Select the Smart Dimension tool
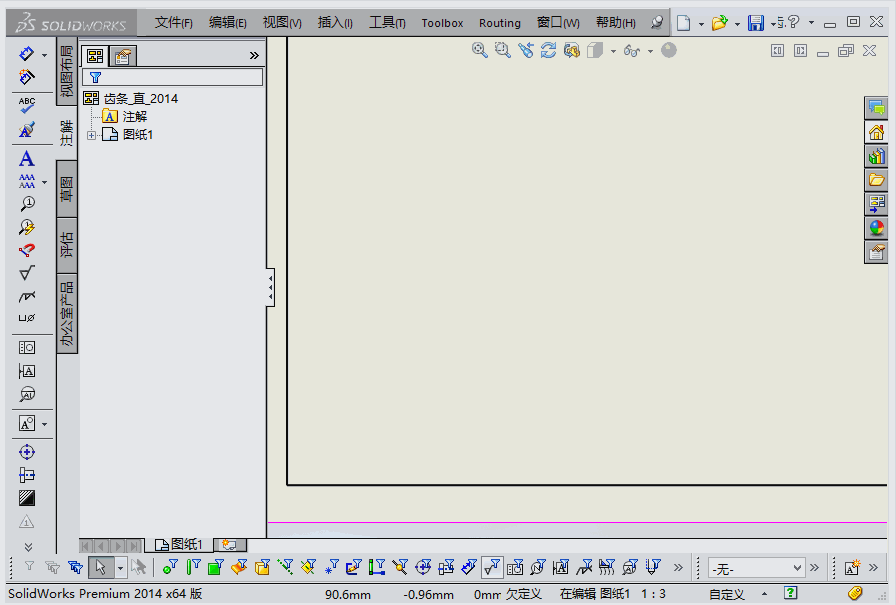The image size is (896, 605). (x=26, y=54)
